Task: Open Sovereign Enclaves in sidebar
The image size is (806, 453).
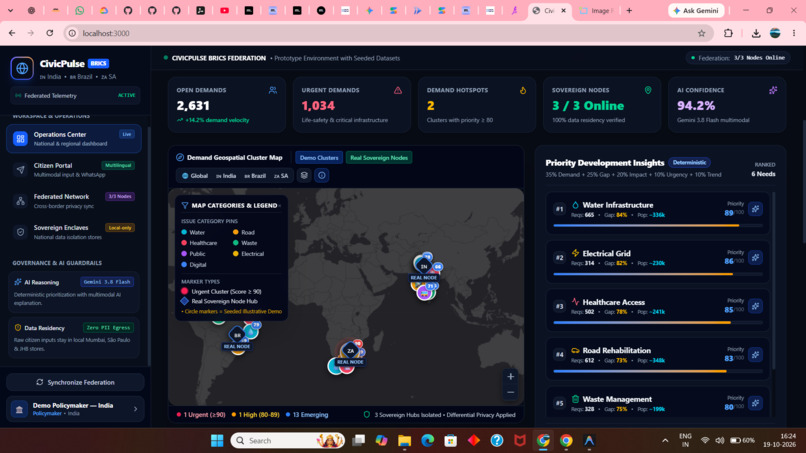Action: click(74, 231)
